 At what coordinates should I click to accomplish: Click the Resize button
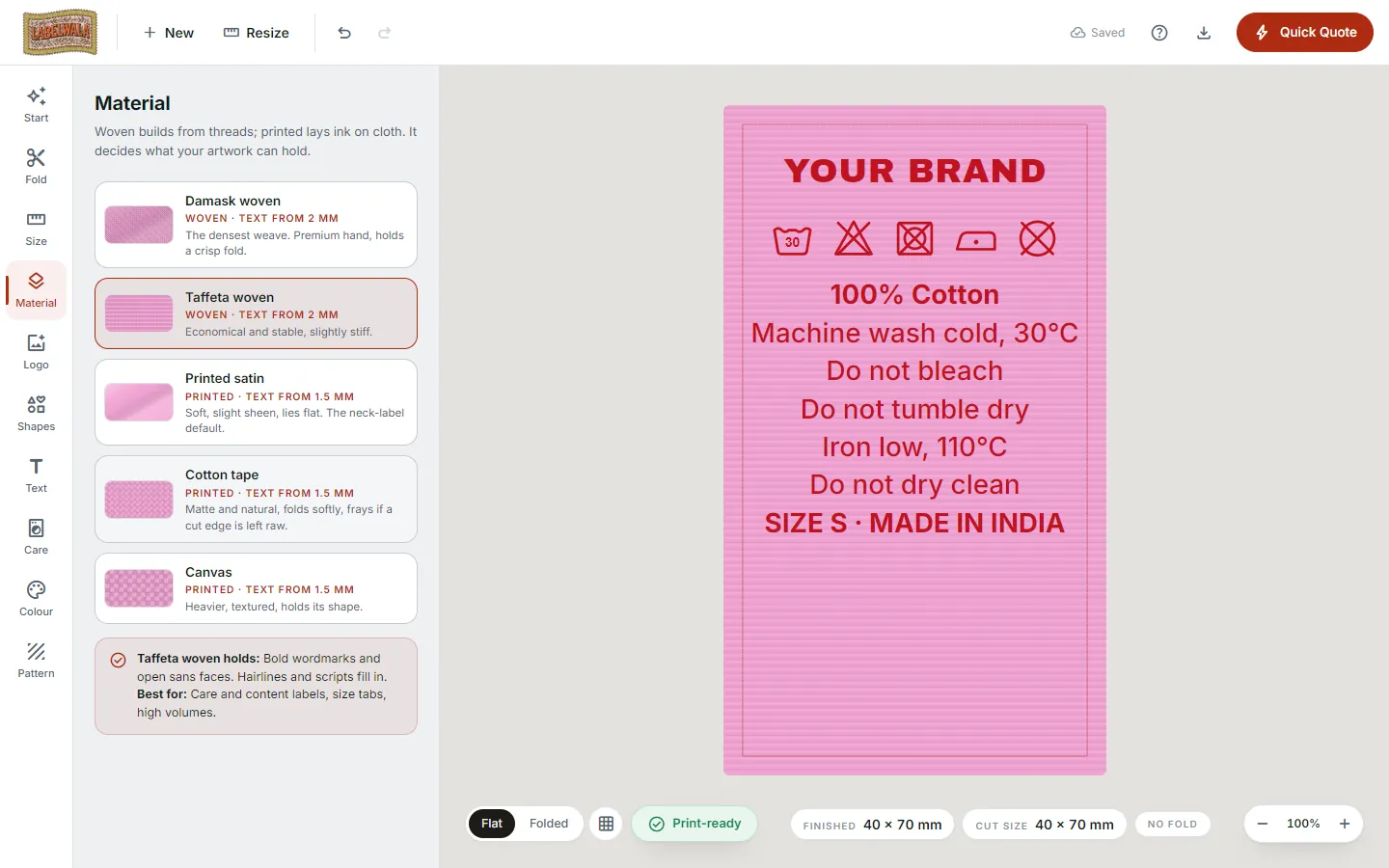point(257,33)
